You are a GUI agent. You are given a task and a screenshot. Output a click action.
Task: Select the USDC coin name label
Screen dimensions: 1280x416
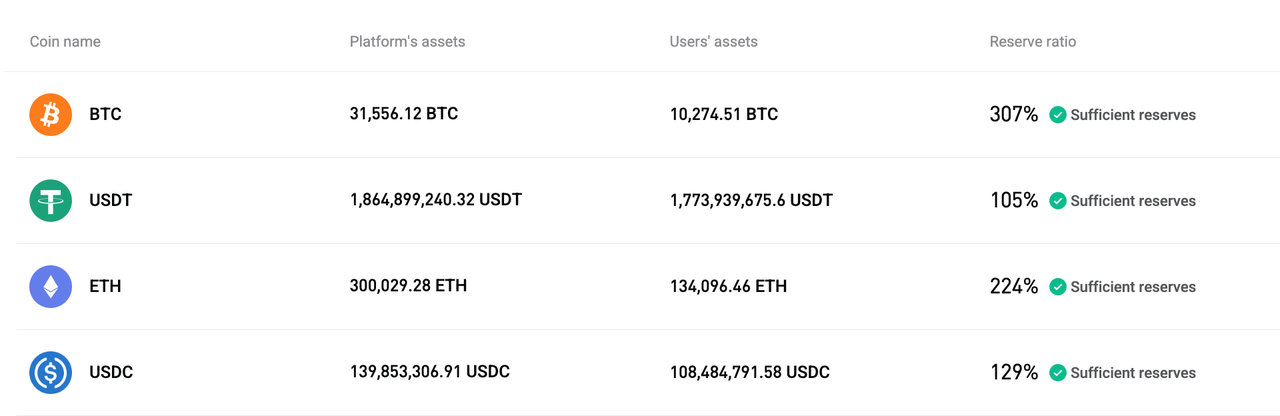(111, 373)
